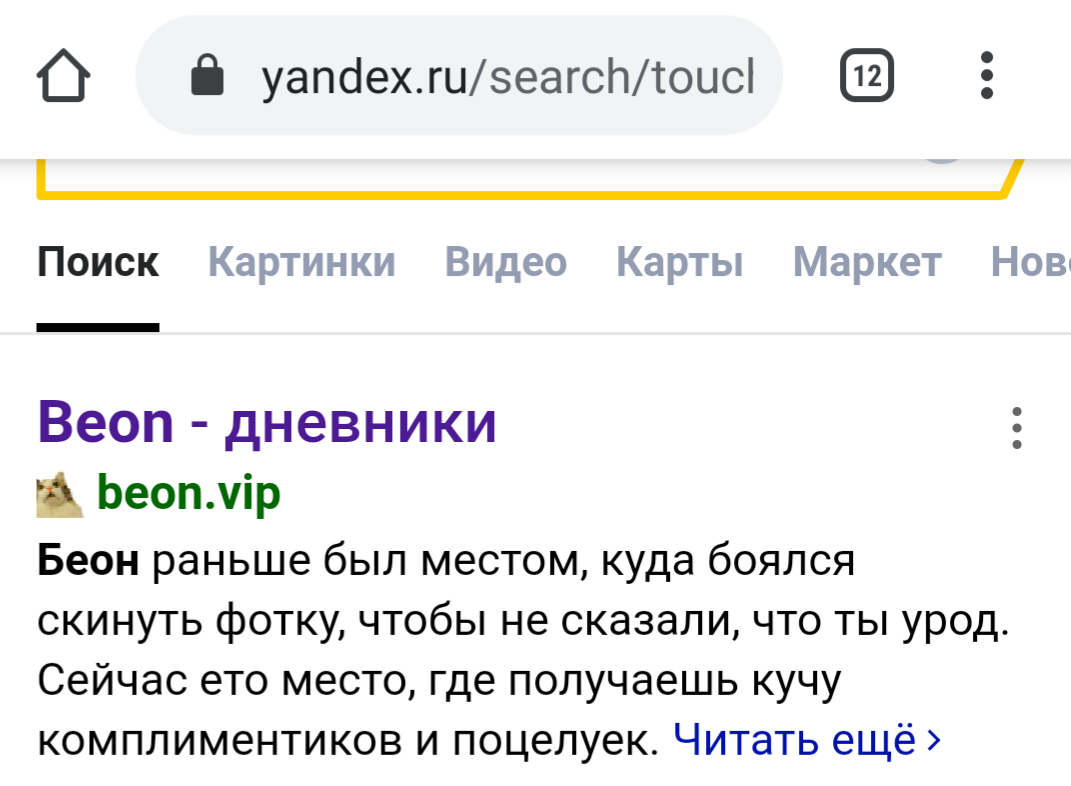
Task: Click the chevron after 'Читать ещё'
Action: (x=934, y=740)
